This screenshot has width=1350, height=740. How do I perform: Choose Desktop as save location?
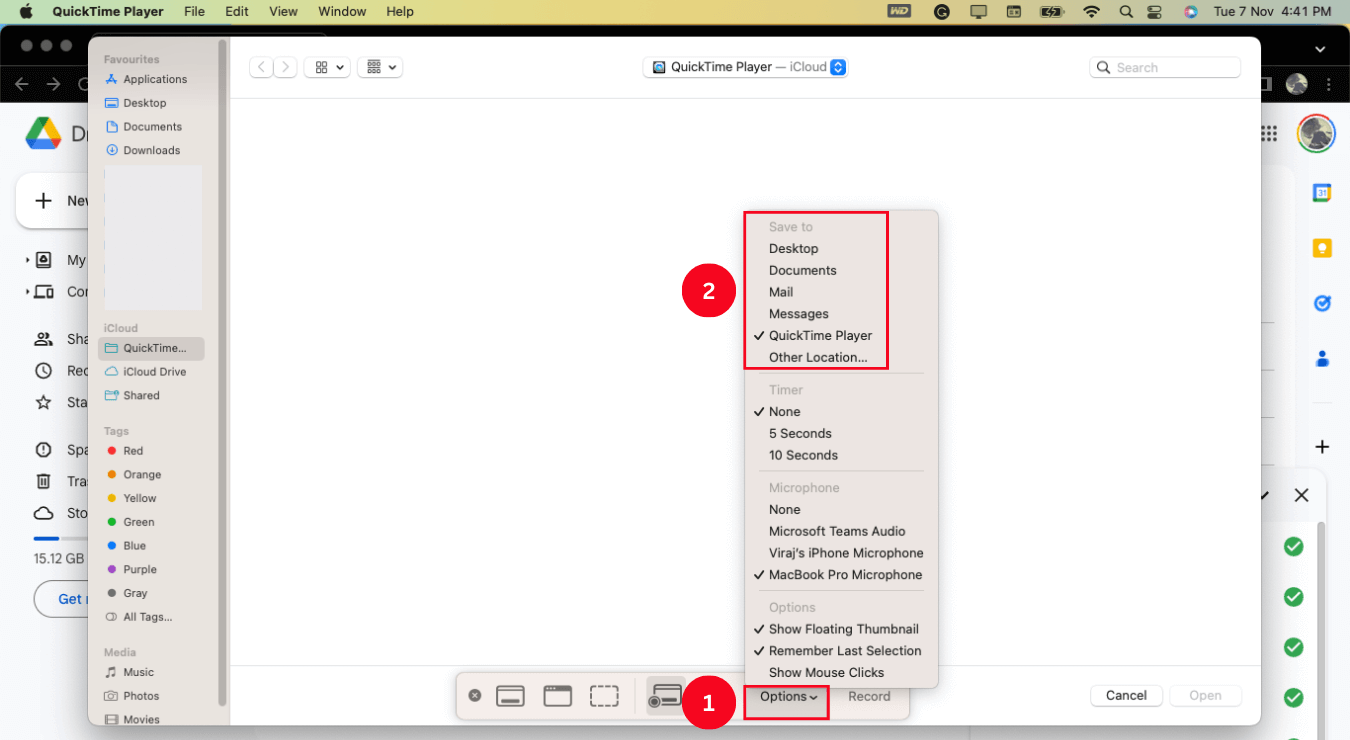click(793, 249)
